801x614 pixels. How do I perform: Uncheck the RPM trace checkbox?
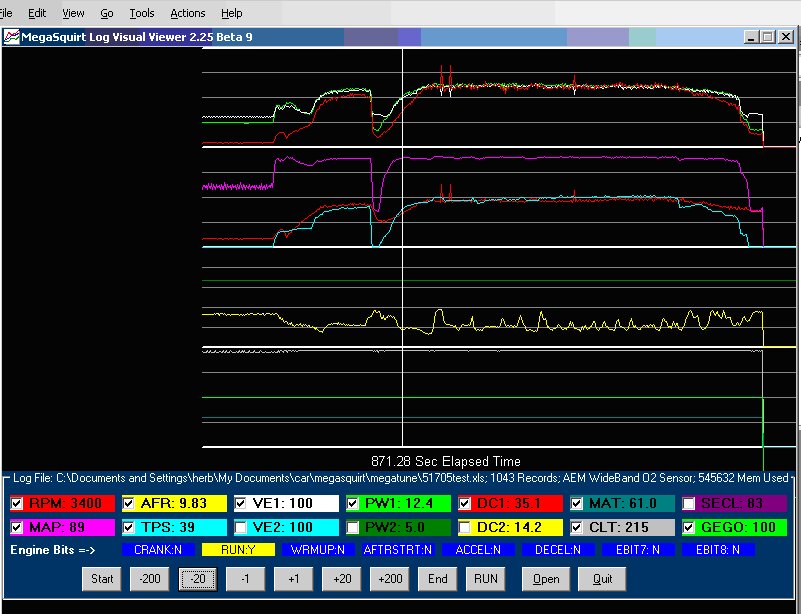click(17, 504)
